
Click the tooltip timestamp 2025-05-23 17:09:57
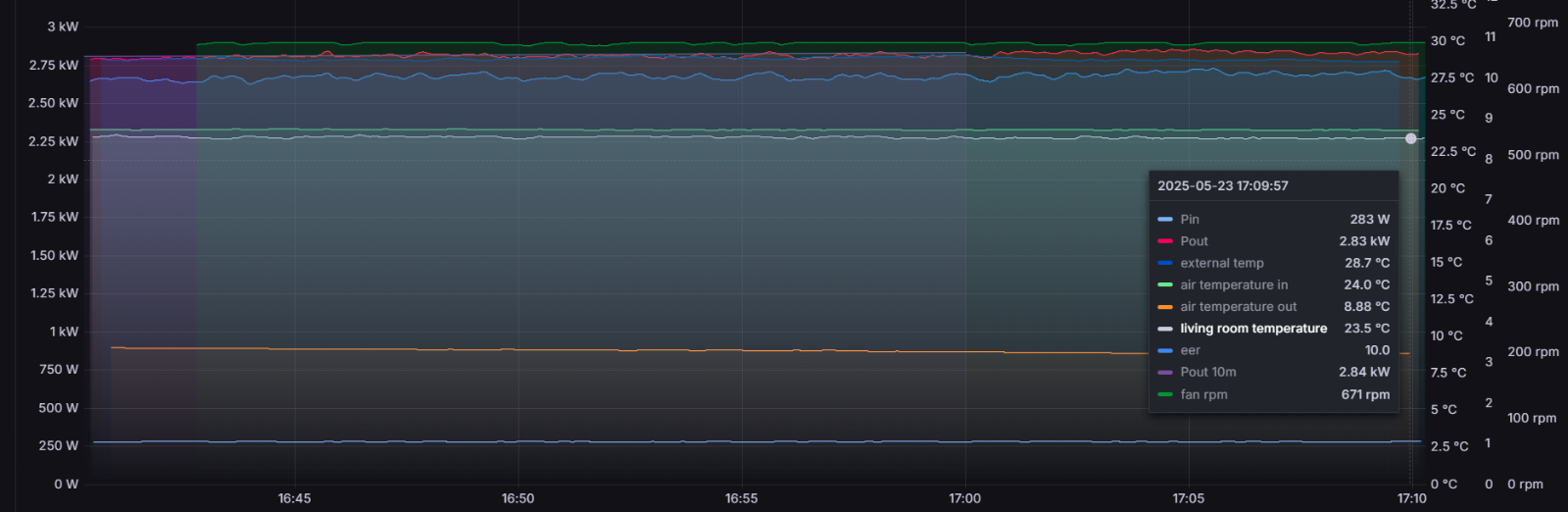tap(1223, 185)
